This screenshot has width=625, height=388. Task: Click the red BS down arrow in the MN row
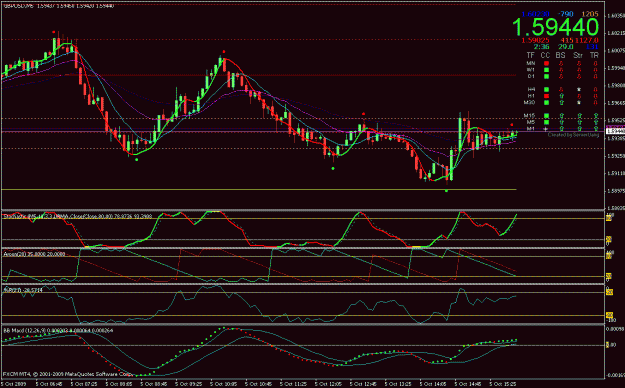pyautogui.click(x=561, y=63)
